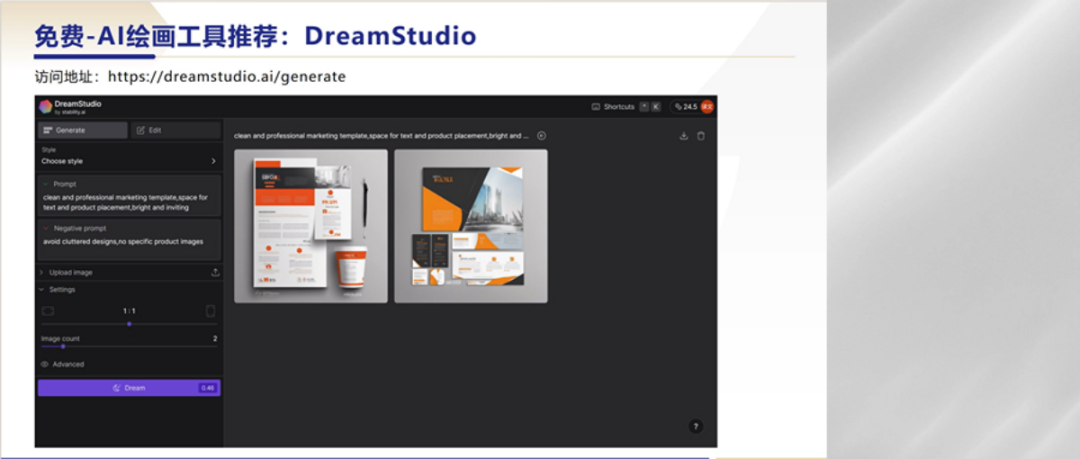Click the Shortcuts keyboard icon
The height and width of the screenshot is (459, 1080).
point(596,107)
